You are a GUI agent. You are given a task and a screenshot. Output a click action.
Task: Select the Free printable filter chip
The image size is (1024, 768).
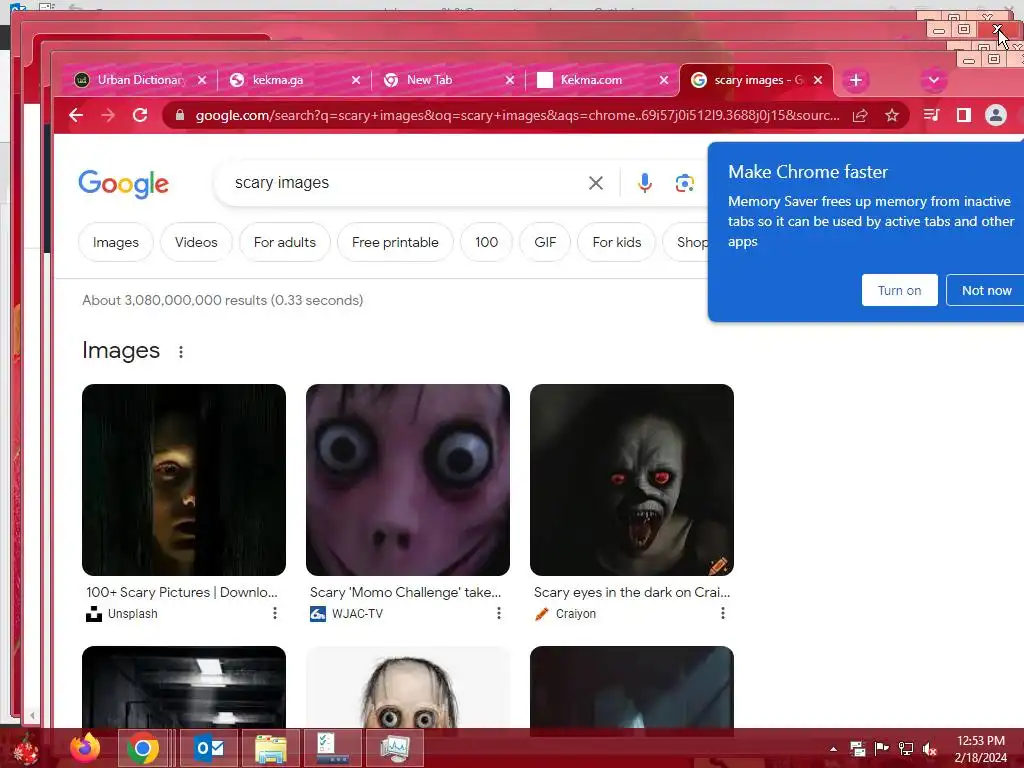click(395, 242)
